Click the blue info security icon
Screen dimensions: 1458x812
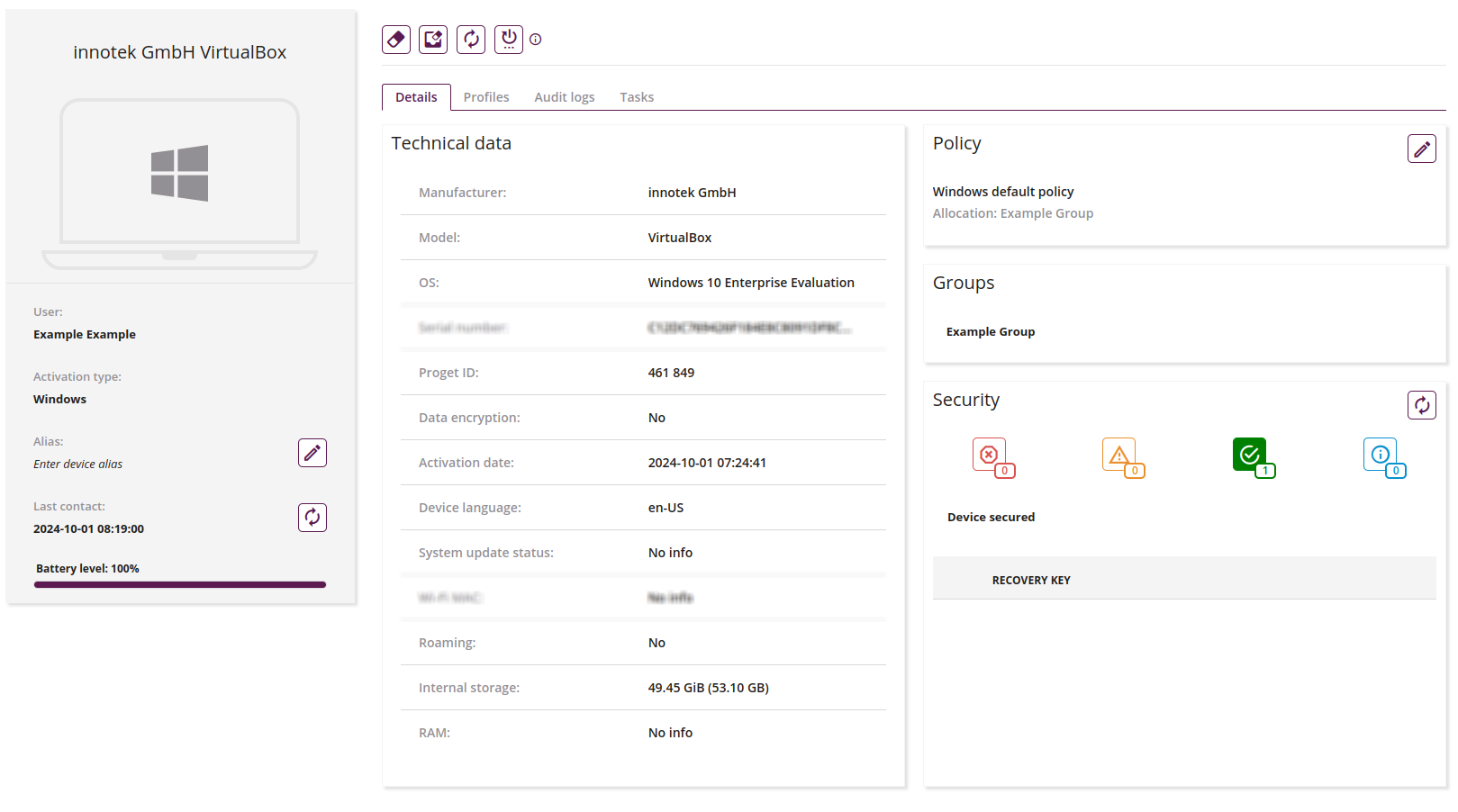point(1384,457)
